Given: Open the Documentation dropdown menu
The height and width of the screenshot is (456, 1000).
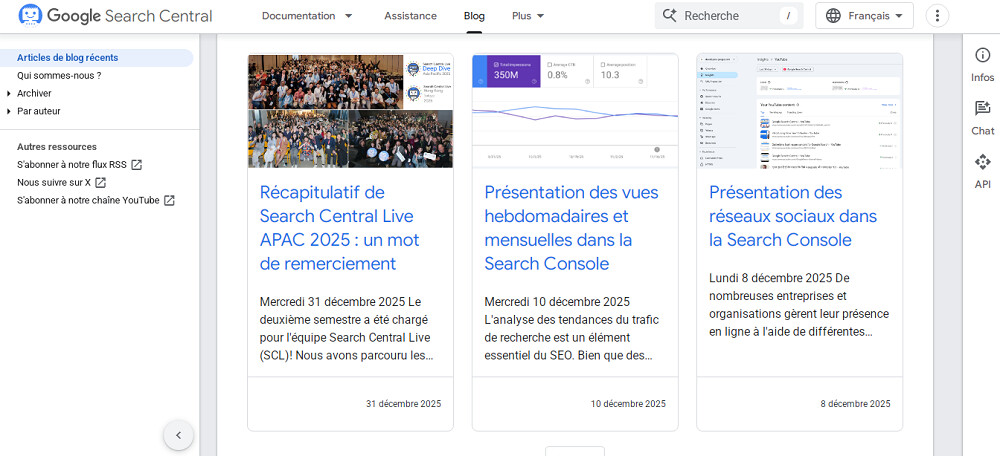Looking at the screenshot, I should click(307, 16).
